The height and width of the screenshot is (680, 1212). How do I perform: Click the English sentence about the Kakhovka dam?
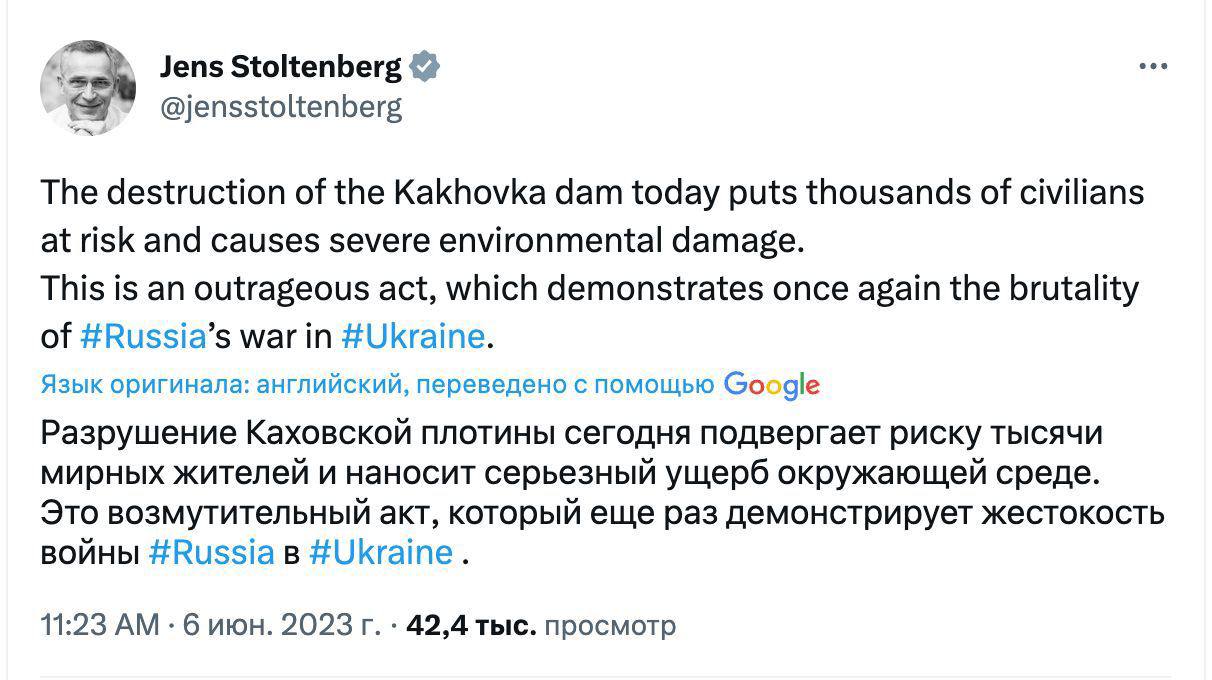(x=590, y=192)
